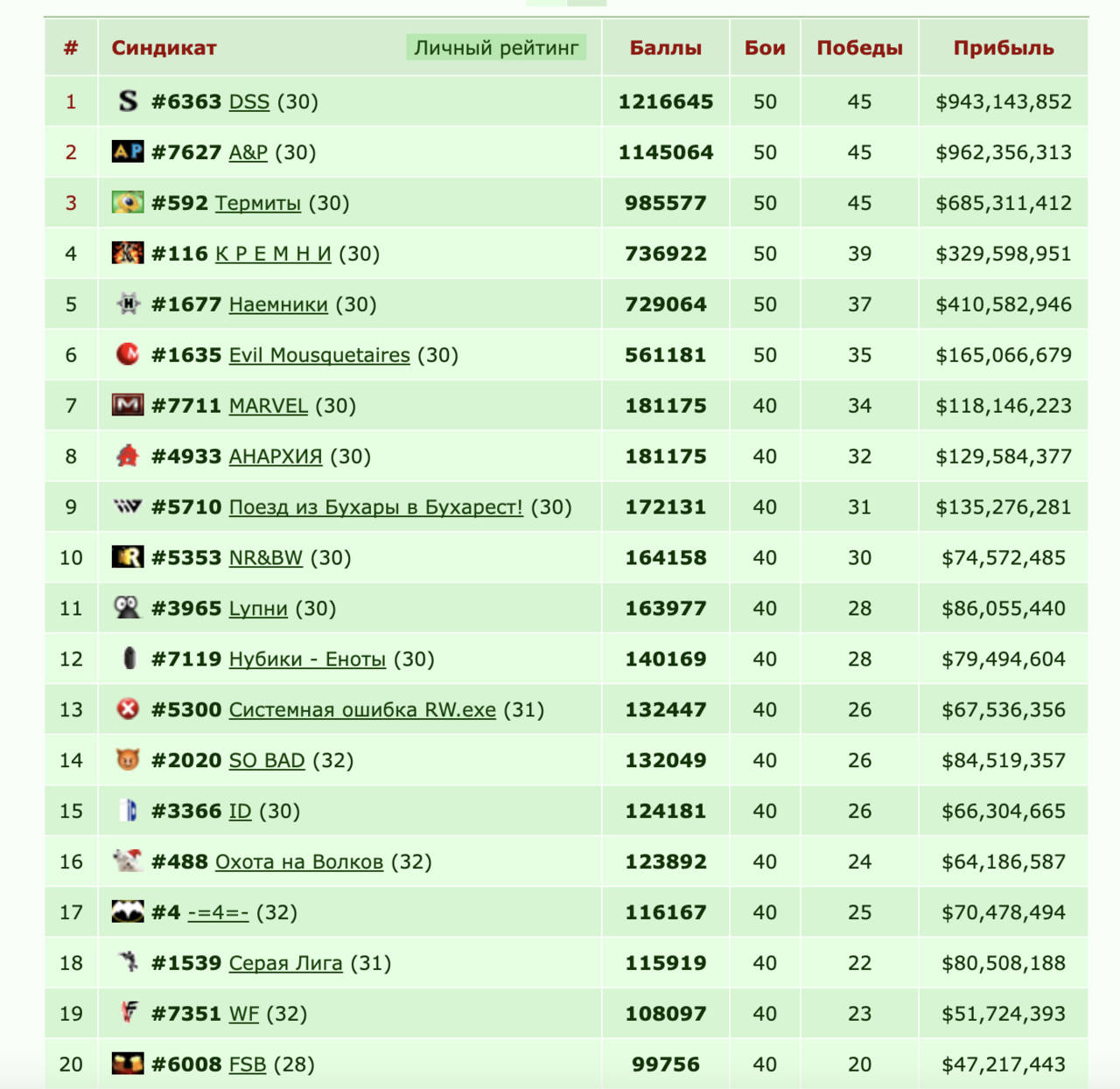Open the Серая Лига syndicate link

click(286, 964)
